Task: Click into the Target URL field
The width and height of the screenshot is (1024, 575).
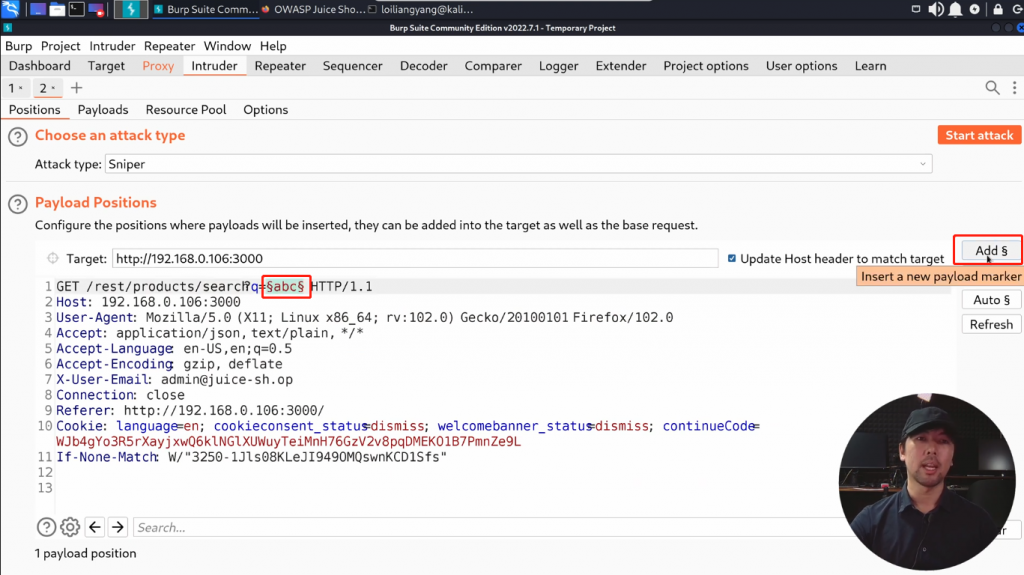Action: tap(415, 259)
